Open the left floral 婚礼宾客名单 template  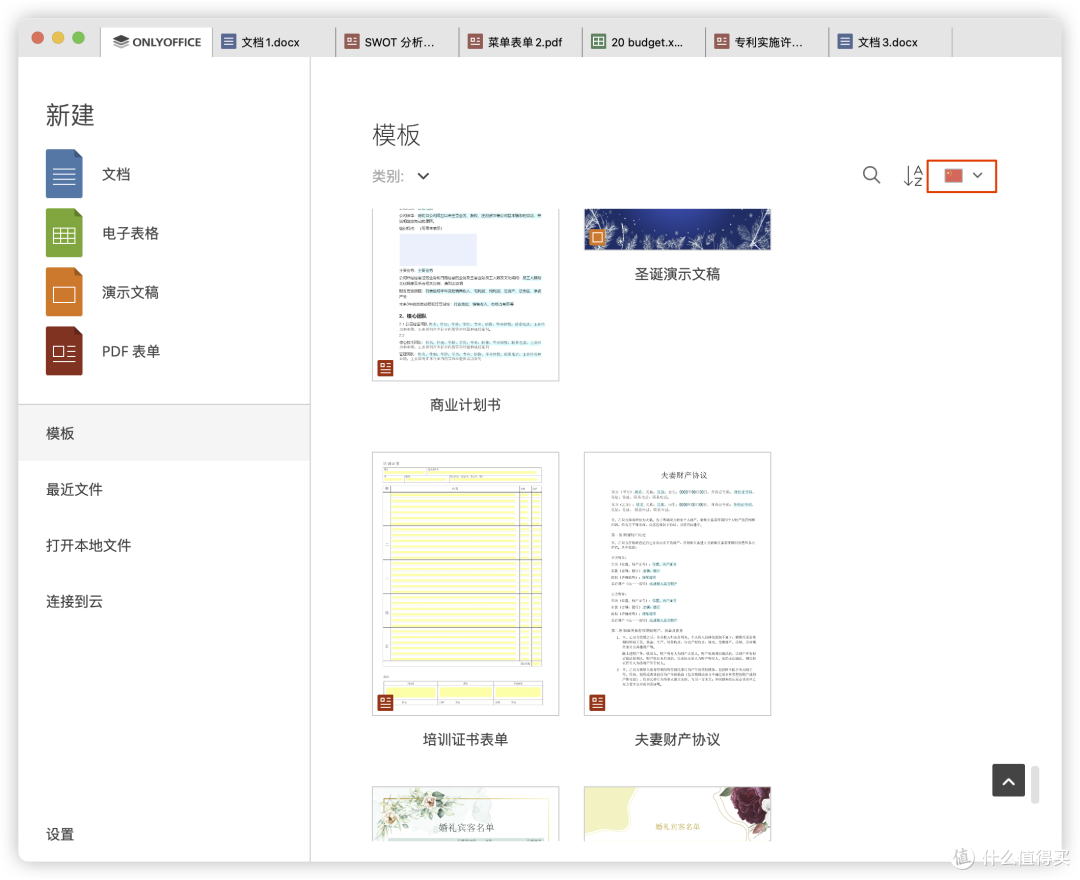coord(466,814)
